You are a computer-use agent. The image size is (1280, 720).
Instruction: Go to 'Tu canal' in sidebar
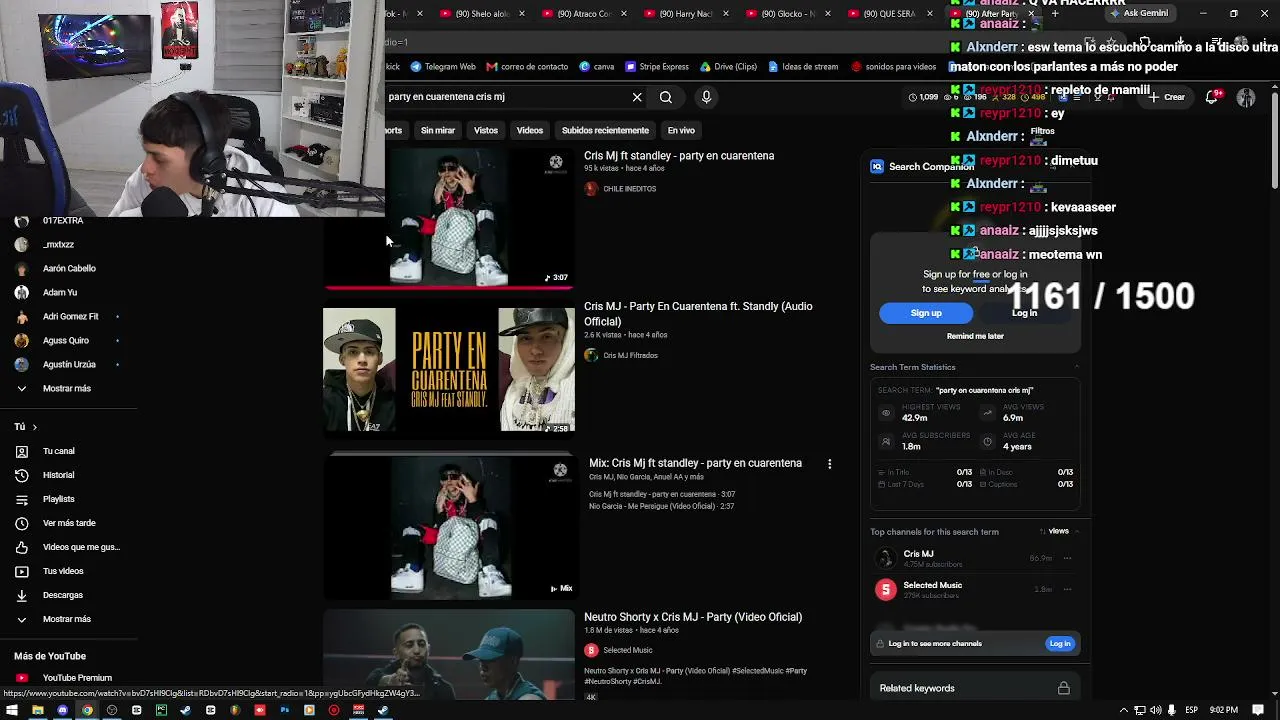click(58, 451)
